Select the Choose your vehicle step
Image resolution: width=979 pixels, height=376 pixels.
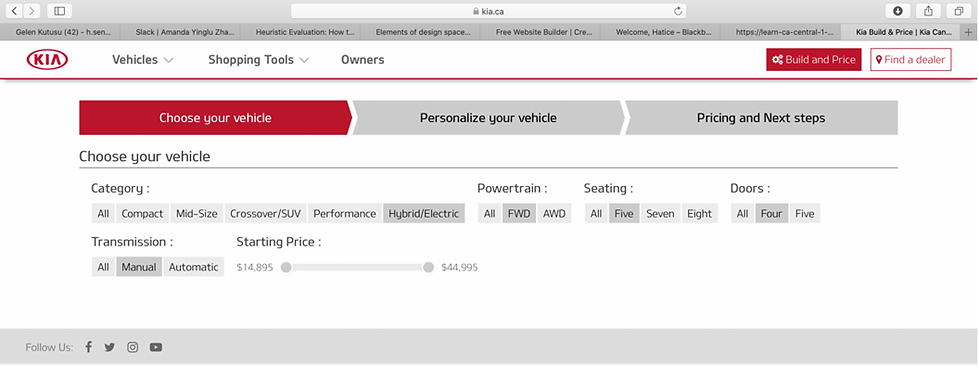(215, 118)
